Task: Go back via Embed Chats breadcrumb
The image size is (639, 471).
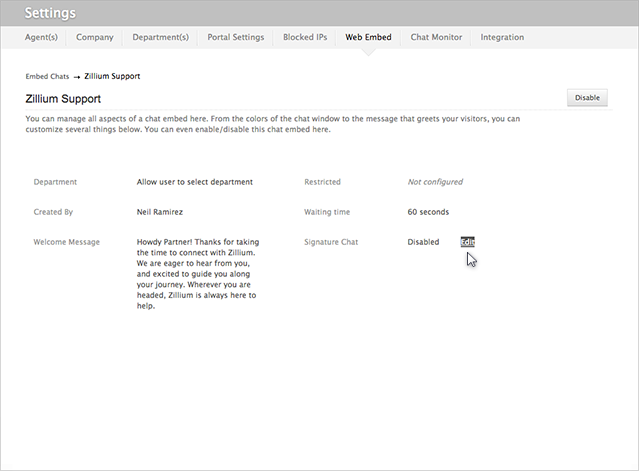Action: pos(47,77)
